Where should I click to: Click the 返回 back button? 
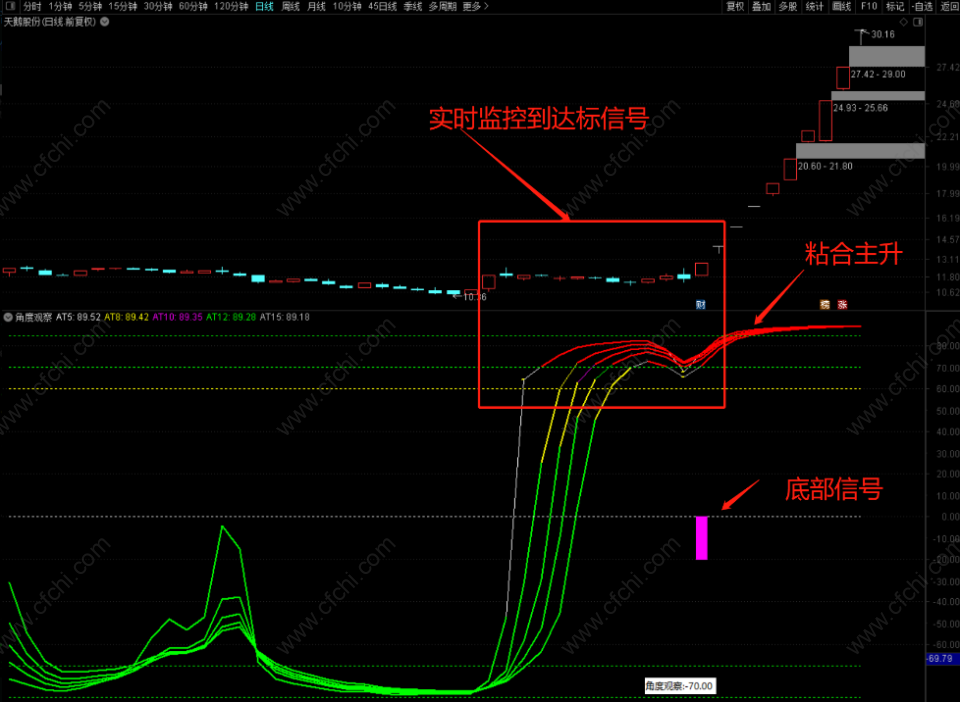(x=950, y=6)
